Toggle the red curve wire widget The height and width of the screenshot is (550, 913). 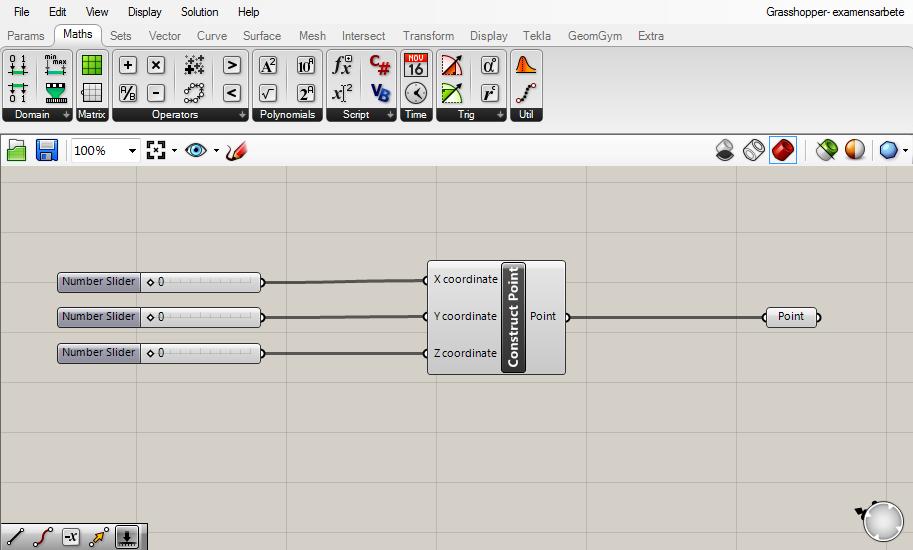click(43, 537)
